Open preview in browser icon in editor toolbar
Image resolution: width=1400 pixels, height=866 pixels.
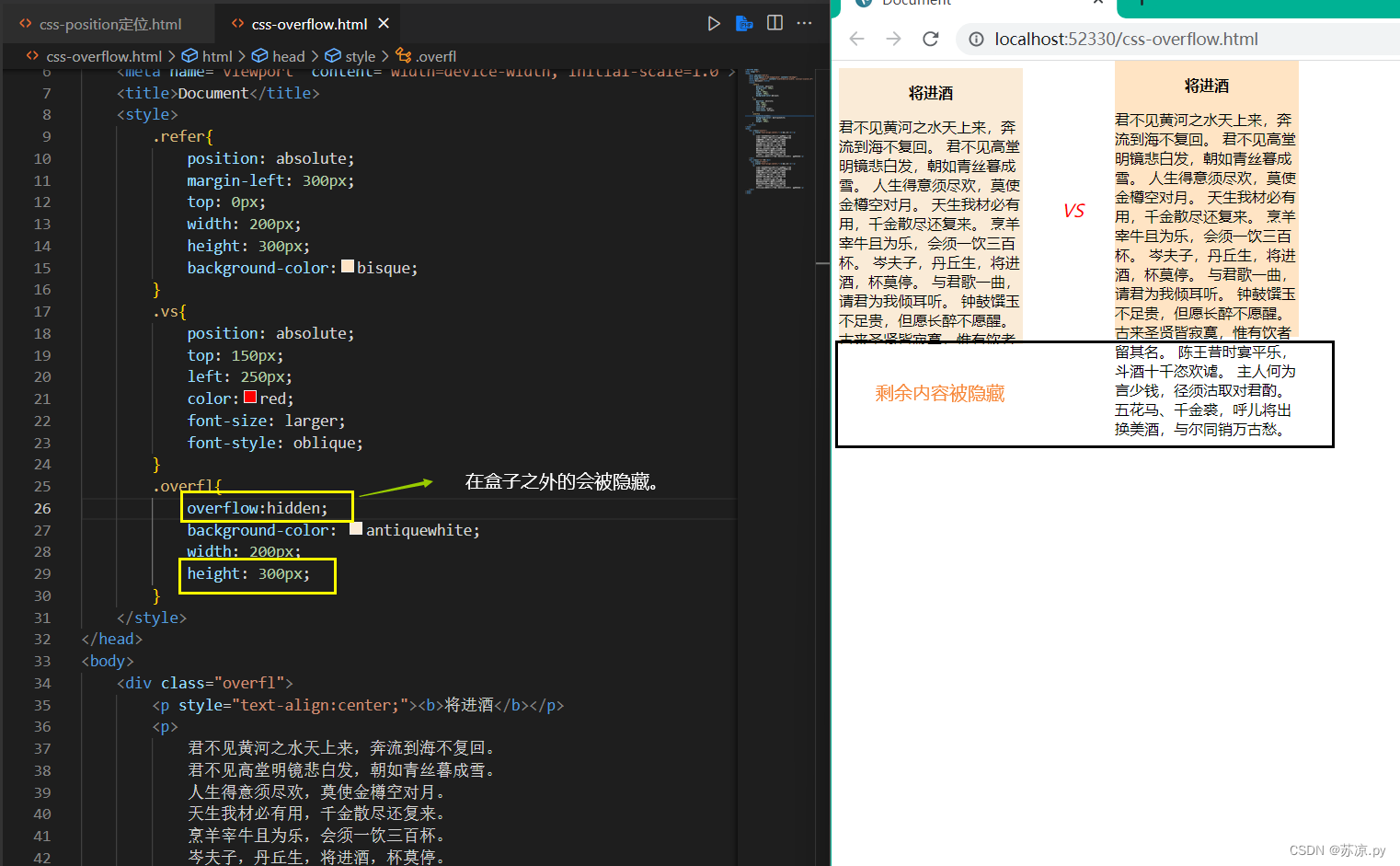[x=744, y=23]
